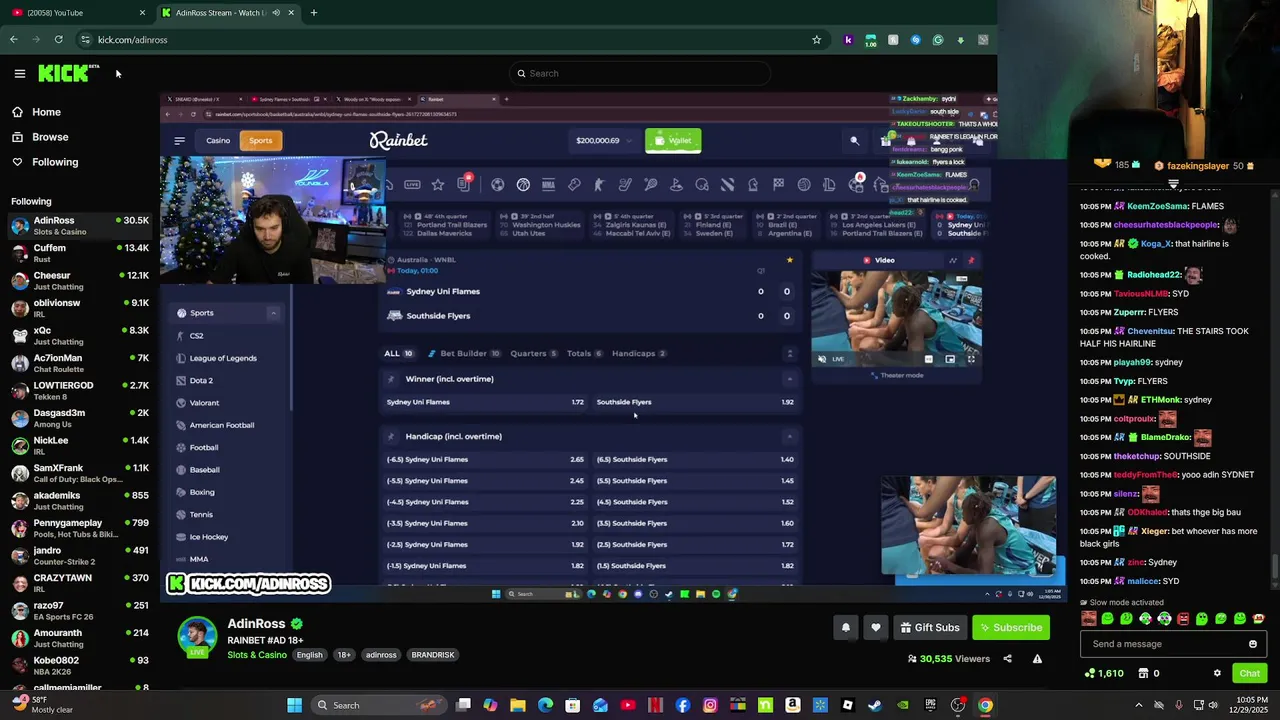Select American Football in Rainbet sports list
This screenshot has height=720, width=1280.
click(221, 425)
